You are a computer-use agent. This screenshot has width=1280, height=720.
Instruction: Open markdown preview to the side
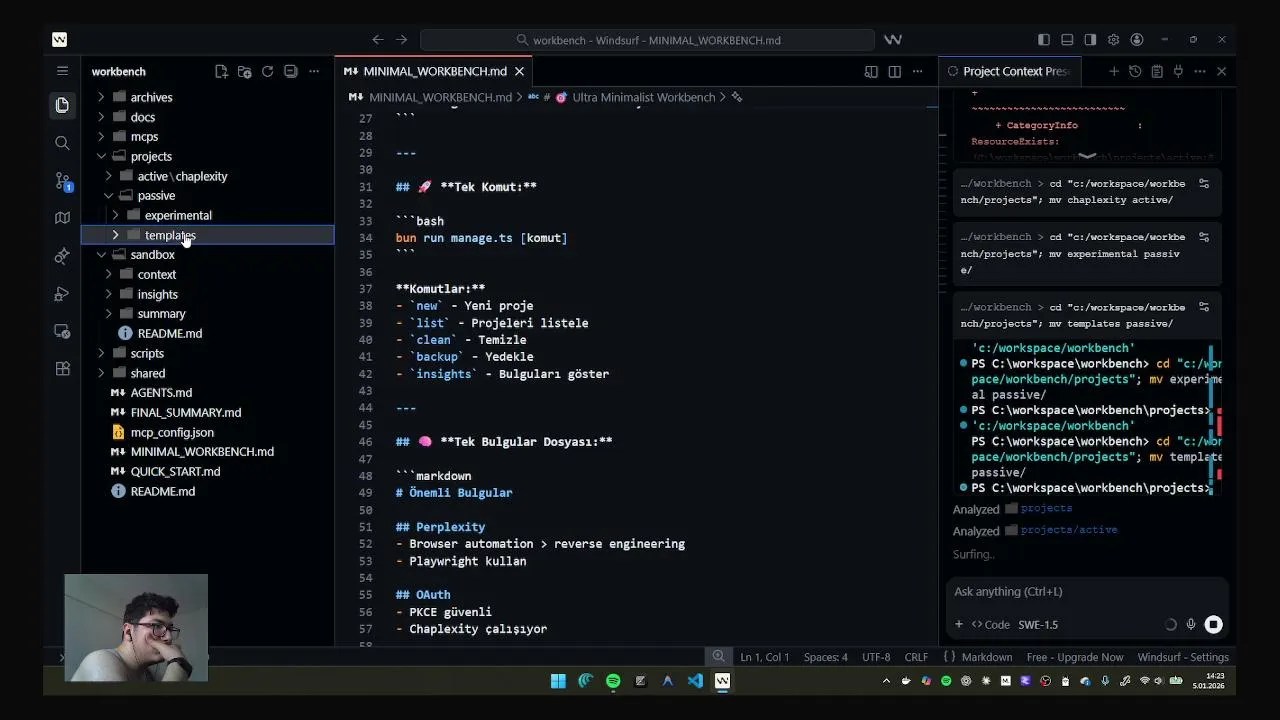(x=871, y=72)
